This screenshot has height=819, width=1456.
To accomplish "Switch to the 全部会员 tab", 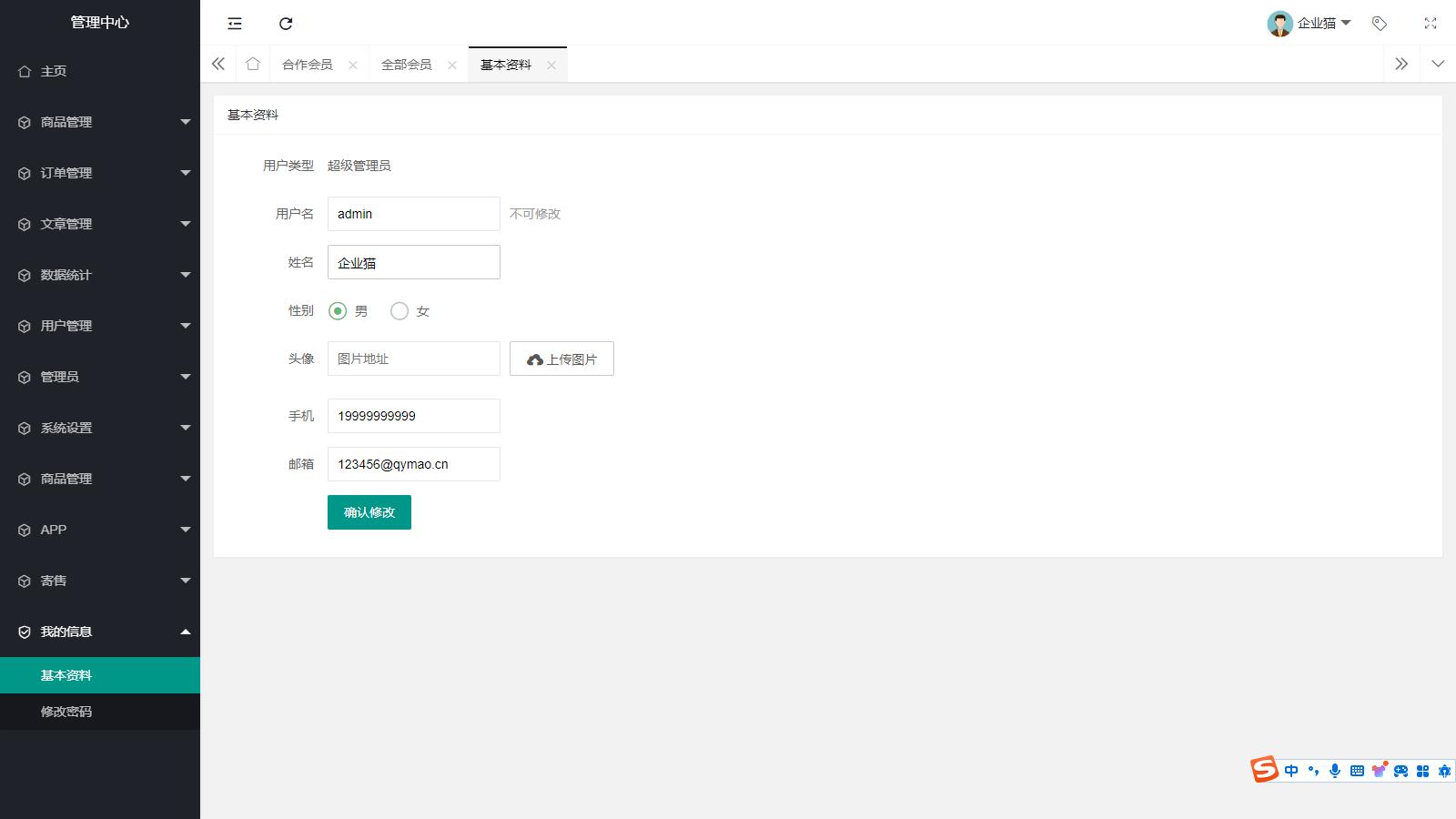I will point(406,65).
